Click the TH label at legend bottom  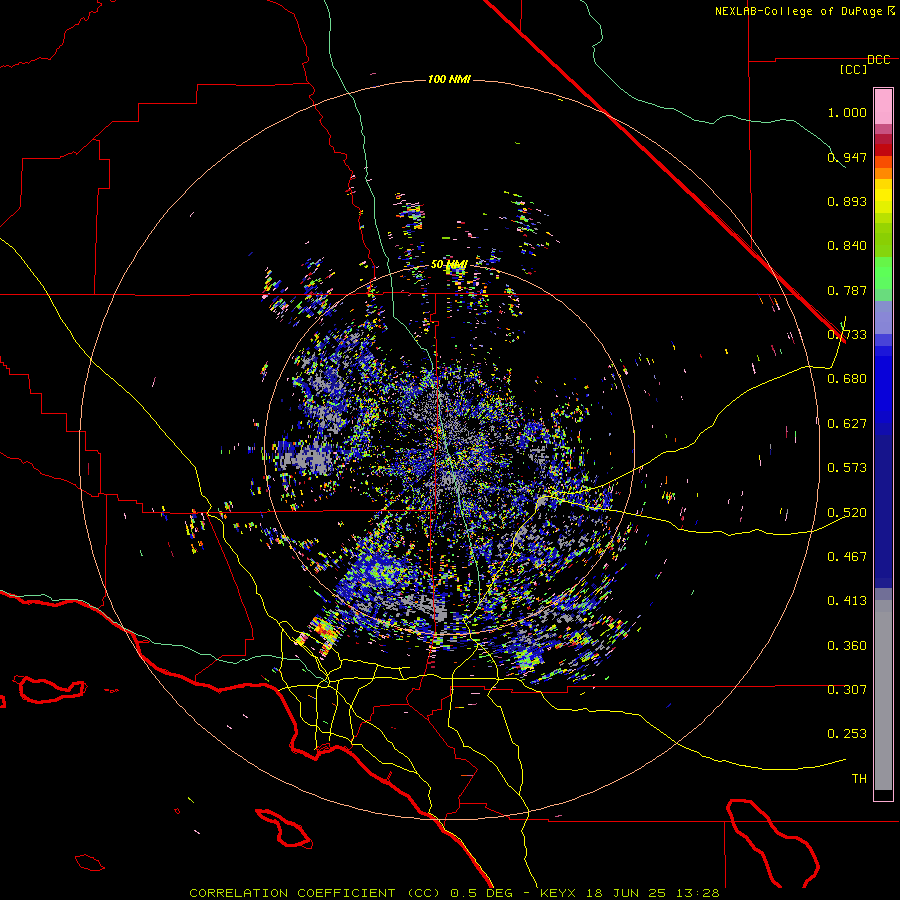pyautogui.click(x=859, y=779)
